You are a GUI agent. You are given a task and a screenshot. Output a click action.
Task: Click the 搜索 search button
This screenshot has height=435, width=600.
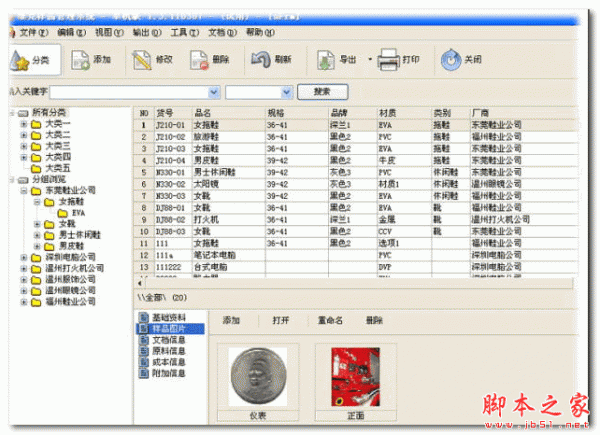coord(323,92)
